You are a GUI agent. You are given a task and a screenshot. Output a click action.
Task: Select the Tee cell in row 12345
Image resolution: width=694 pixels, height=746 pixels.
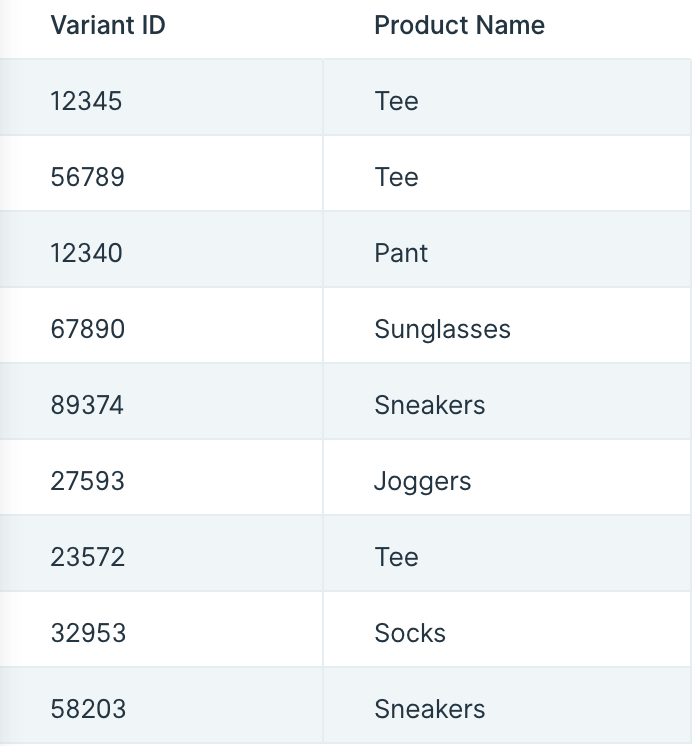(x=507, y=98)
